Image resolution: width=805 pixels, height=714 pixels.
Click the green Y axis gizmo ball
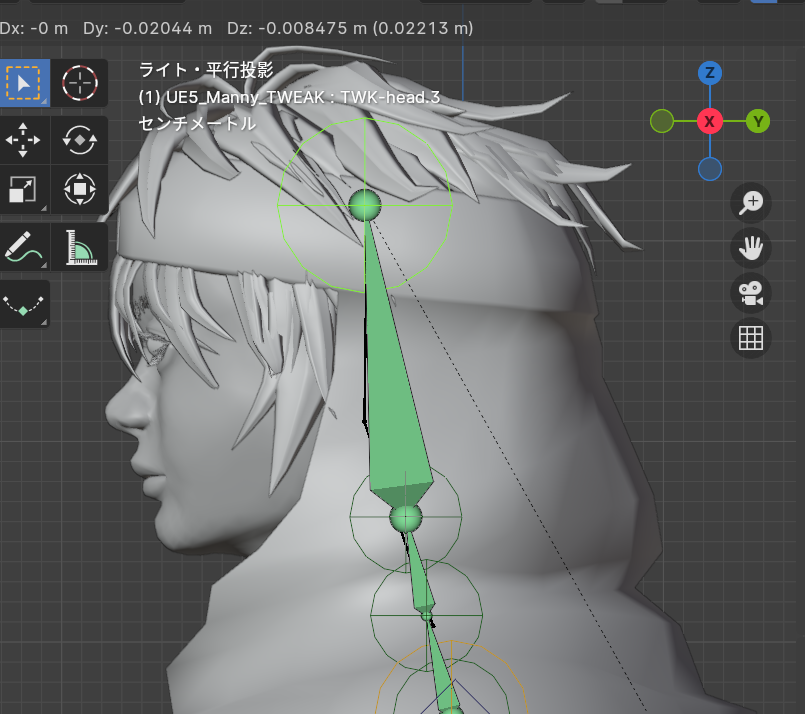758,122
